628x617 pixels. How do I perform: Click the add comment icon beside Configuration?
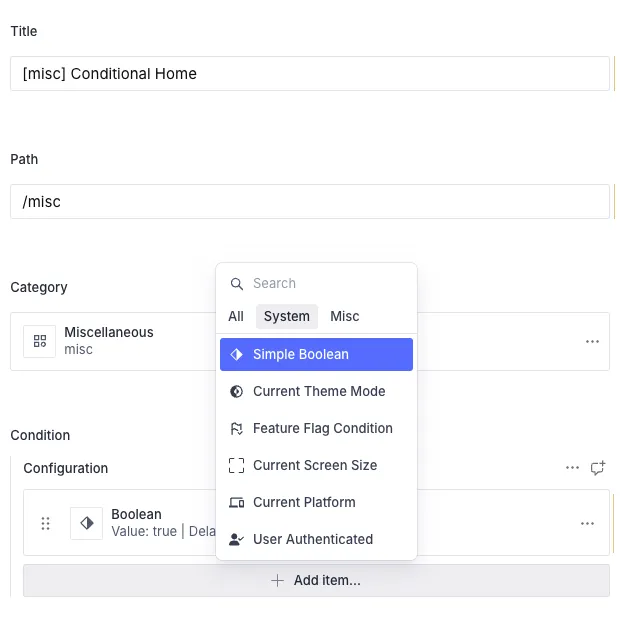pyautogui.click(x=598, y=467)
